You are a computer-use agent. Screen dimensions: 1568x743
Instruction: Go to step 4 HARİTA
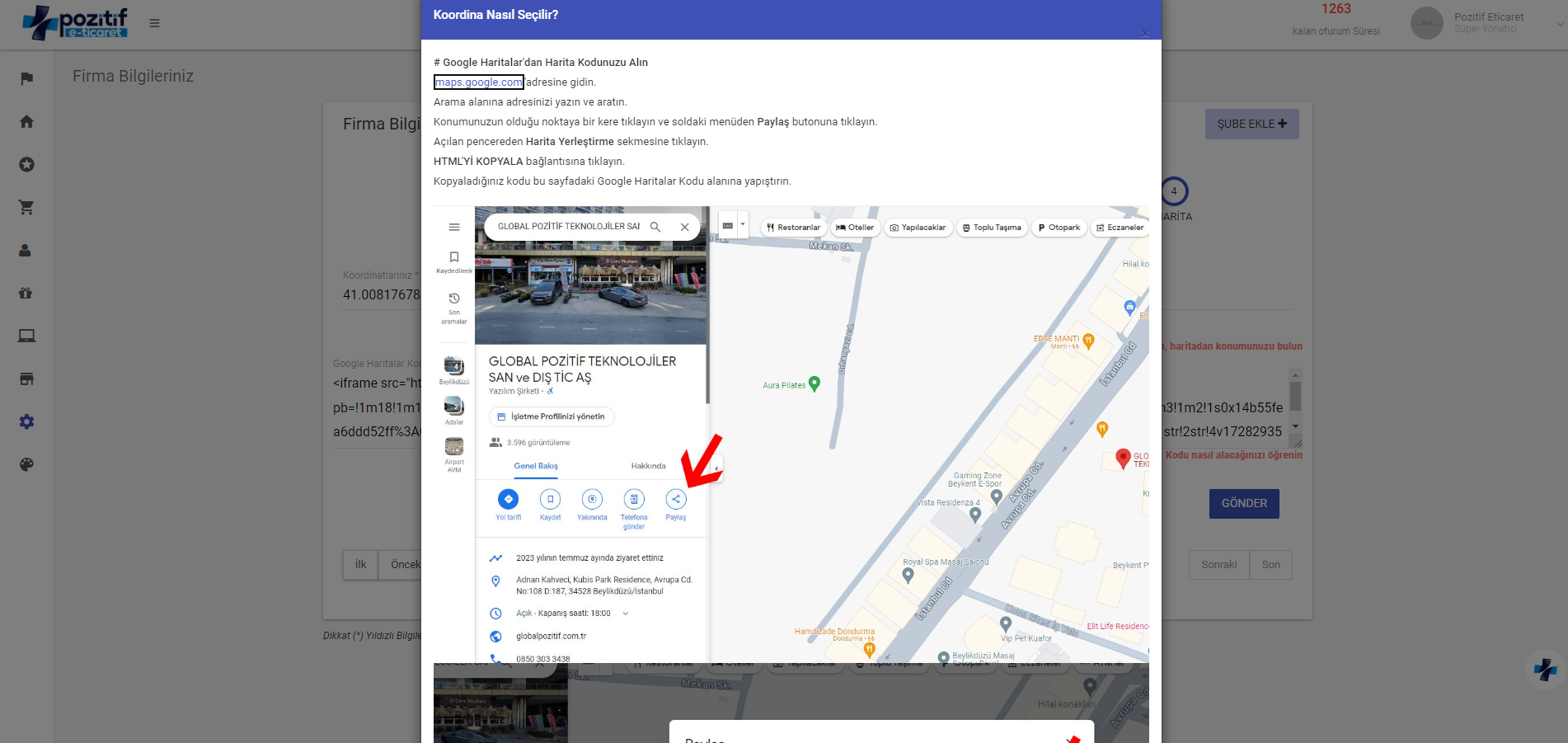click(x=1174, y=191)
